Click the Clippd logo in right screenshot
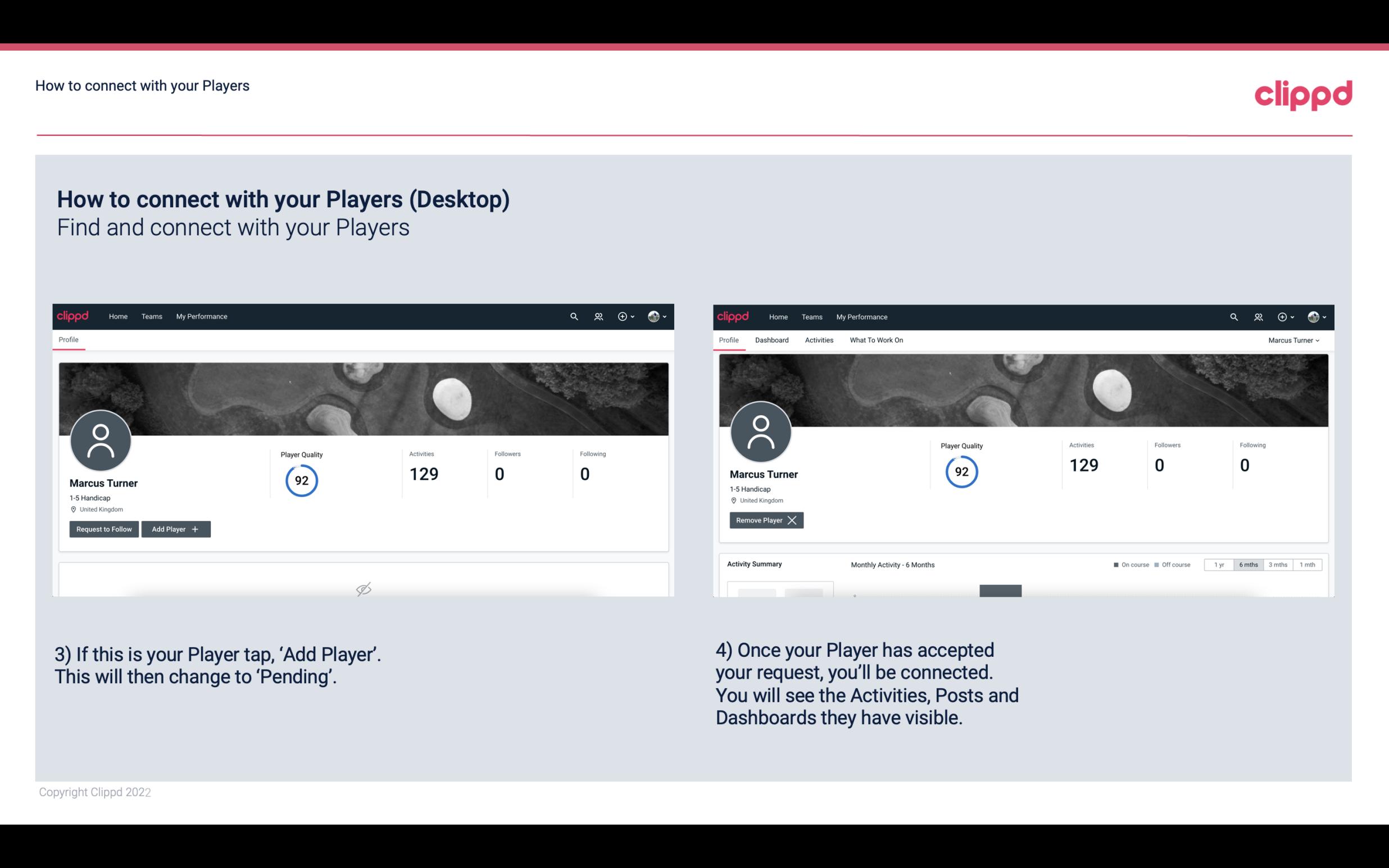Viewport: 1389px width, 868px height. 732,316
